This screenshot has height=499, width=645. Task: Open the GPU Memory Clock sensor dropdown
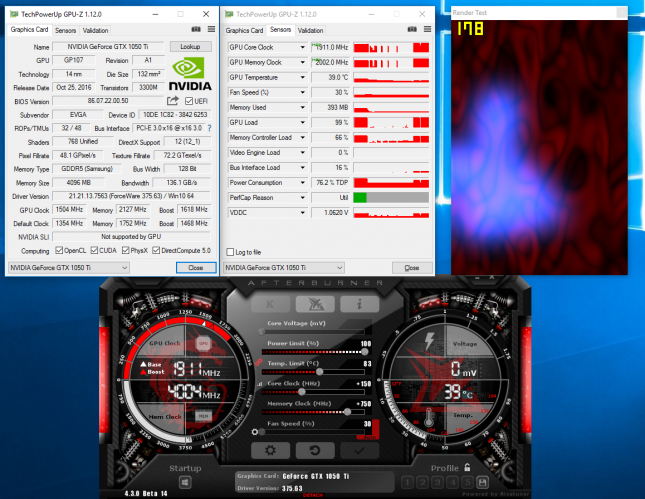(x=303, y=63)
